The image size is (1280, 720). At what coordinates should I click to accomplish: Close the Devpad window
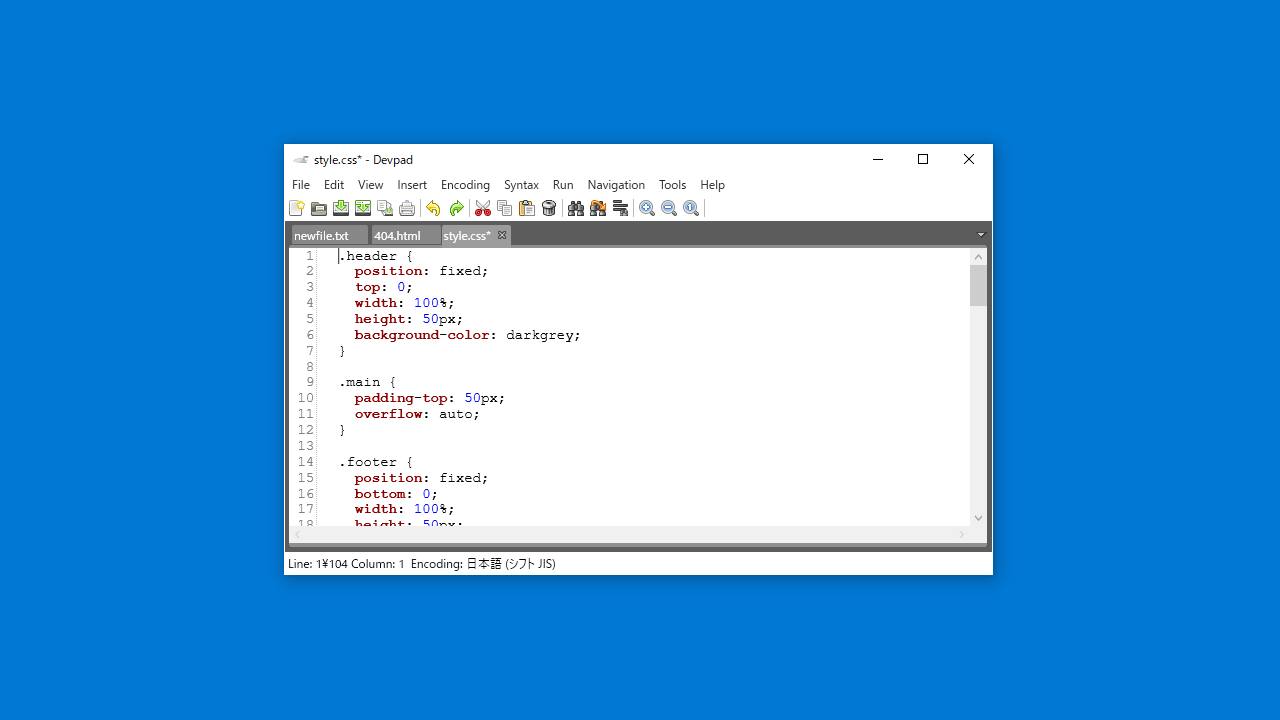coord(969,159)
